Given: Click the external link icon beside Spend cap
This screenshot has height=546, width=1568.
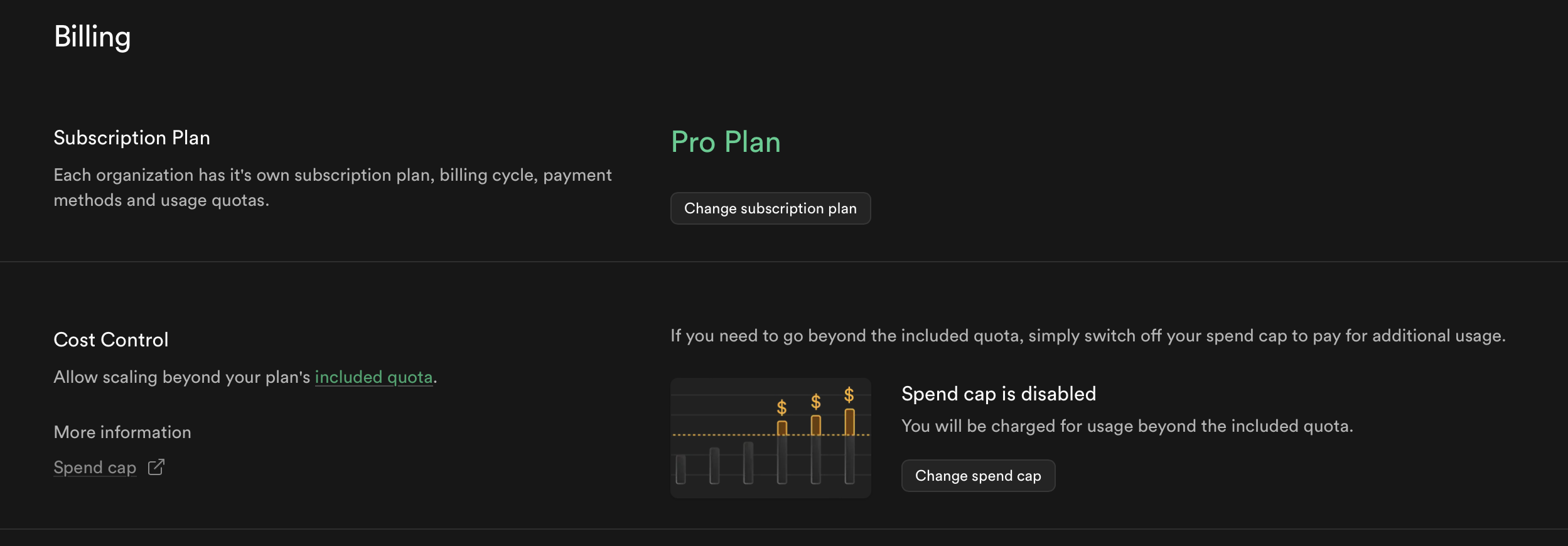Looking at the screenshot, I should (x=156, y=468).
